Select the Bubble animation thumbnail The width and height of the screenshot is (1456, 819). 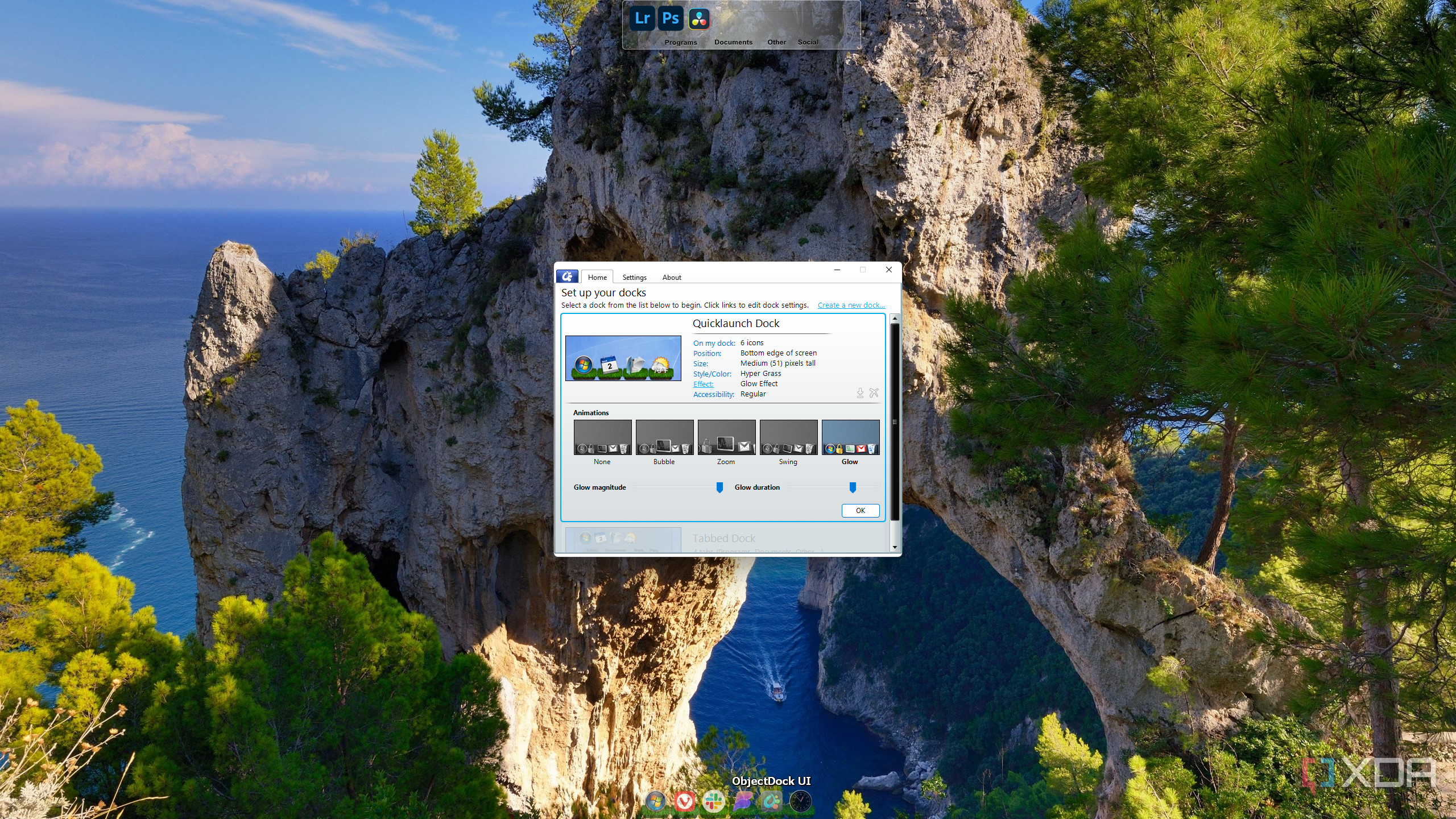(664, 437)
